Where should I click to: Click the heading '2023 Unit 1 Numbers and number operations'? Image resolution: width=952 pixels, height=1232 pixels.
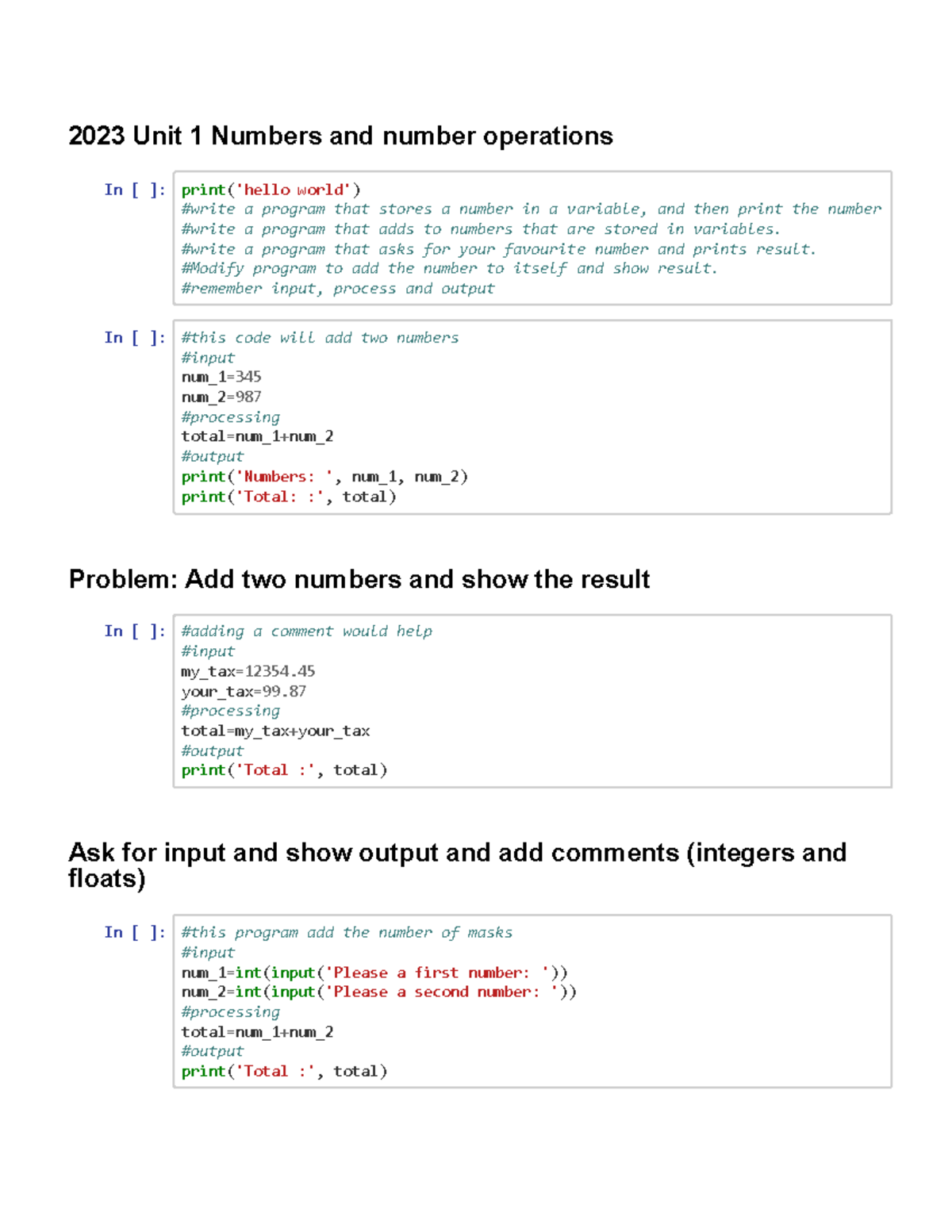pyautogui.click(x=341, y=136)
